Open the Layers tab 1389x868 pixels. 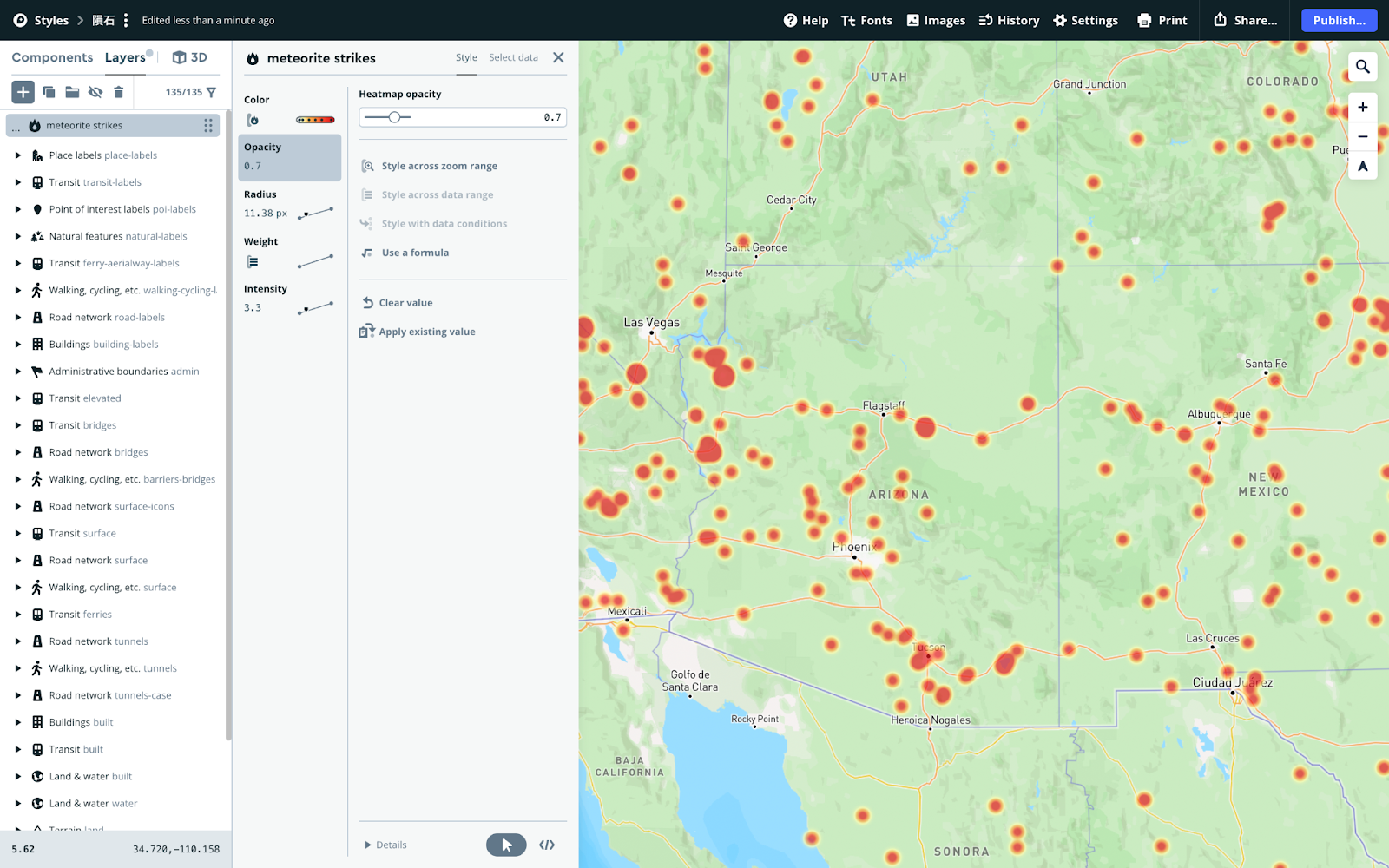(125, 57)
